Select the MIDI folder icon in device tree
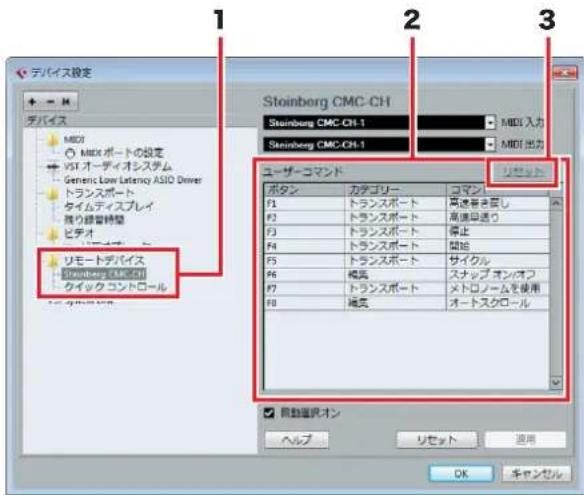Screen dimensions: 584x495 click(53, 140)
